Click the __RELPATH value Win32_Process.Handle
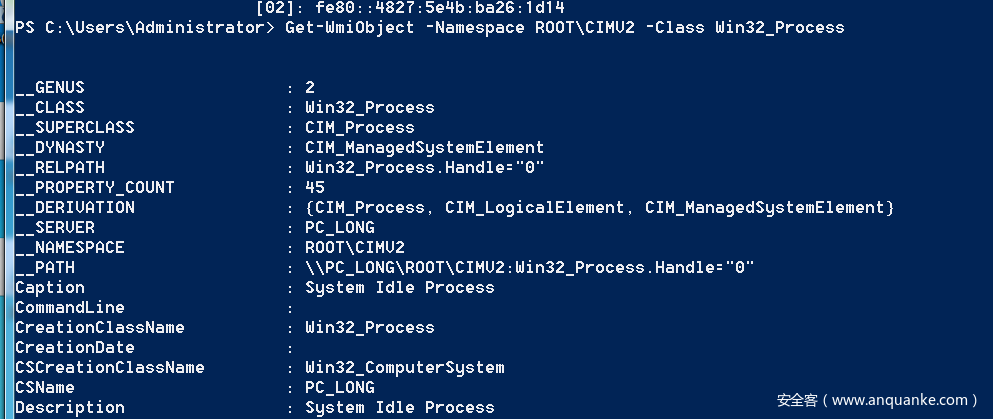 click(424, 167)
